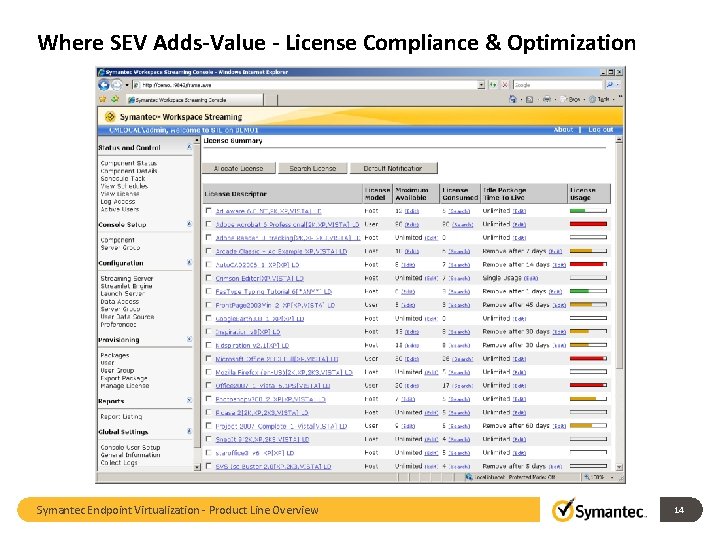Open Report Listing under Reports
Viewport: 720px width, 540px height.
121,416
